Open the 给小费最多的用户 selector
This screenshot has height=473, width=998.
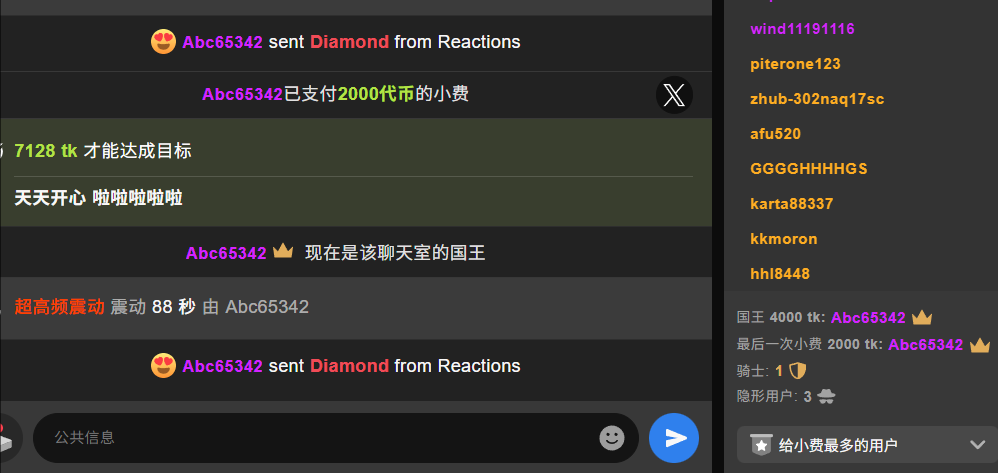coord(868,444)
